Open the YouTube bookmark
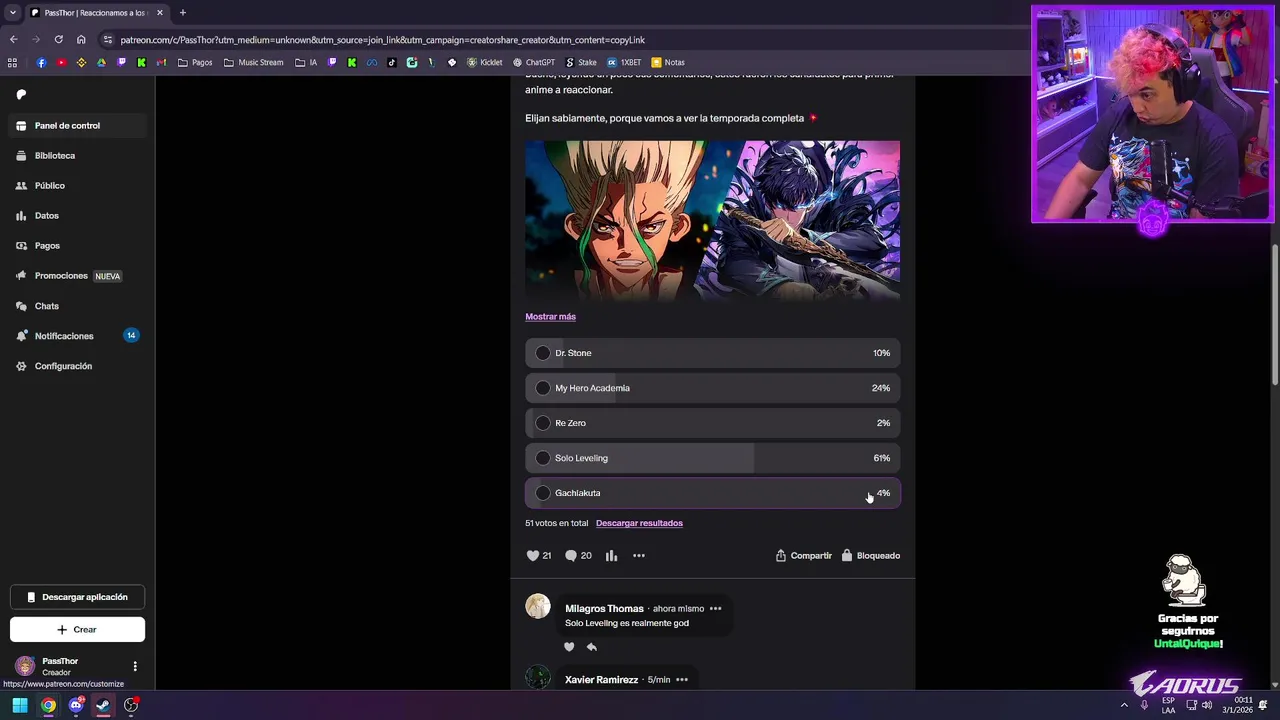The height and width of the screenshot is (720, 1280). pos(61,62)
